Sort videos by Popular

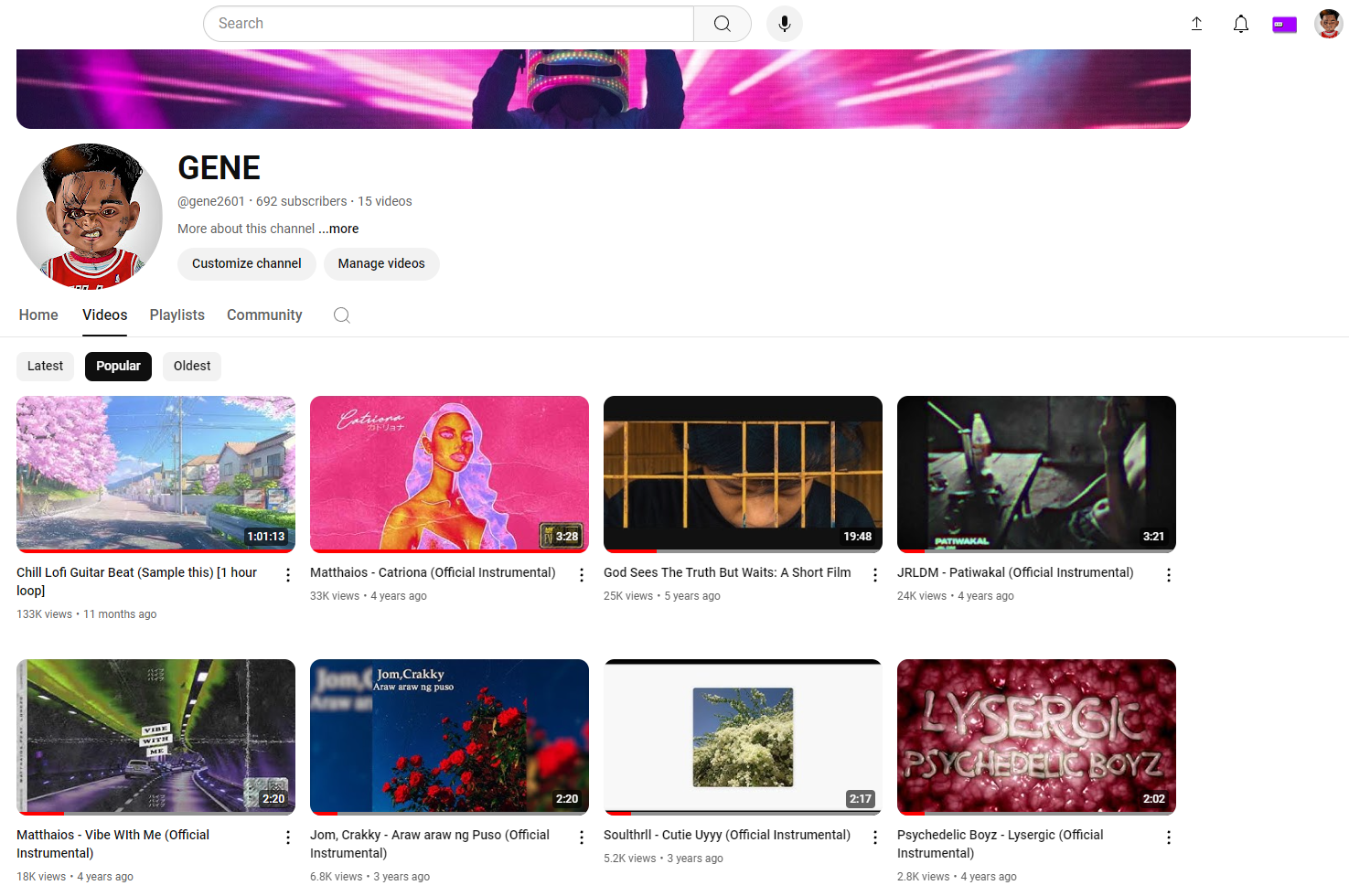click(119, 367)
